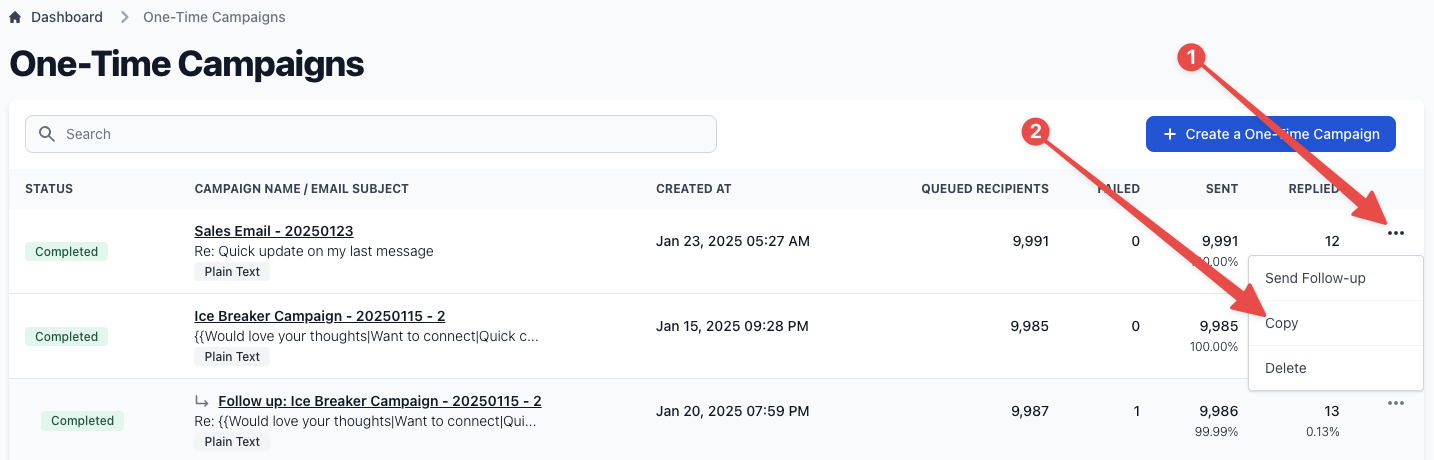Viewport: 1434px width, 460px height.
Task: Click the red number 1 annotation marker
Action: pyautogui.click(x=1189, y=59)
